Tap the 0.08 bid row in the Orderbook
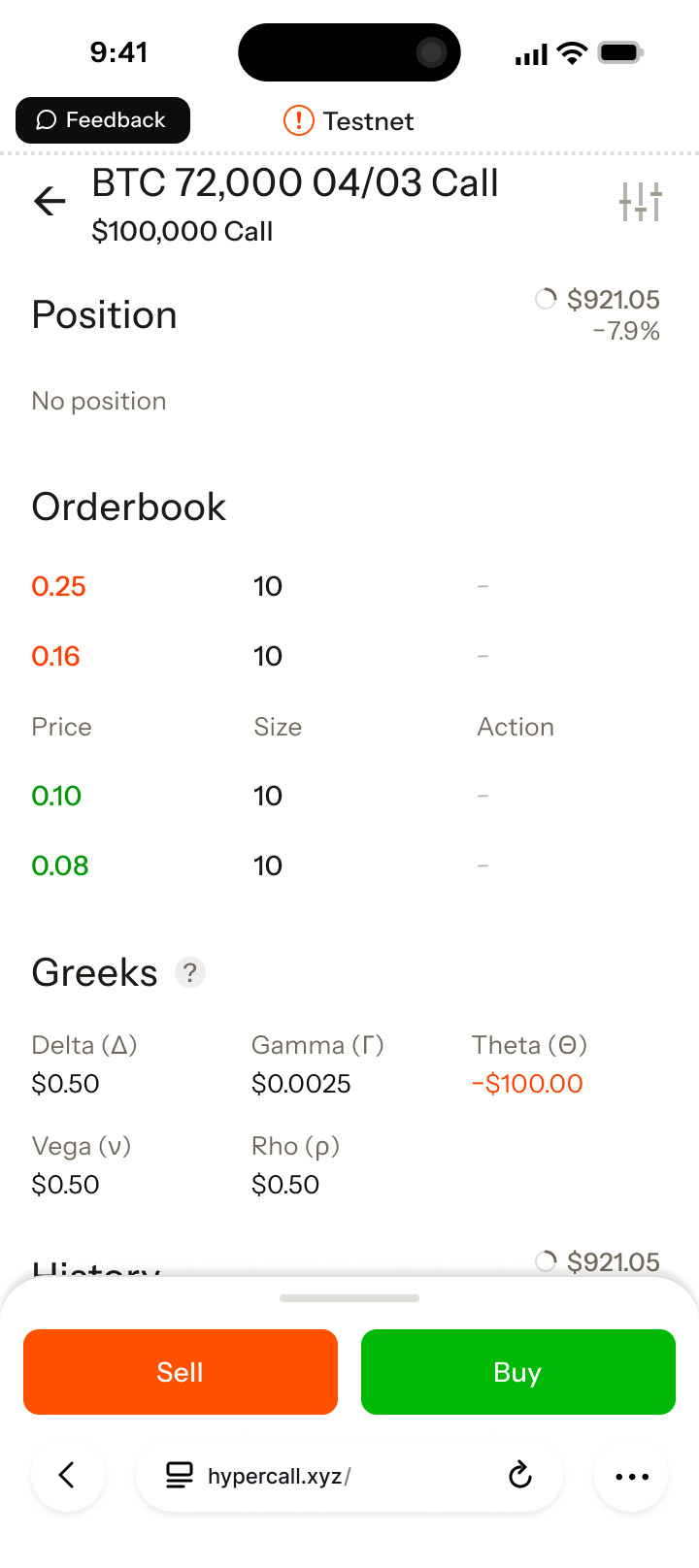This screenshot has width=699, height=1568. click(59, 866)
